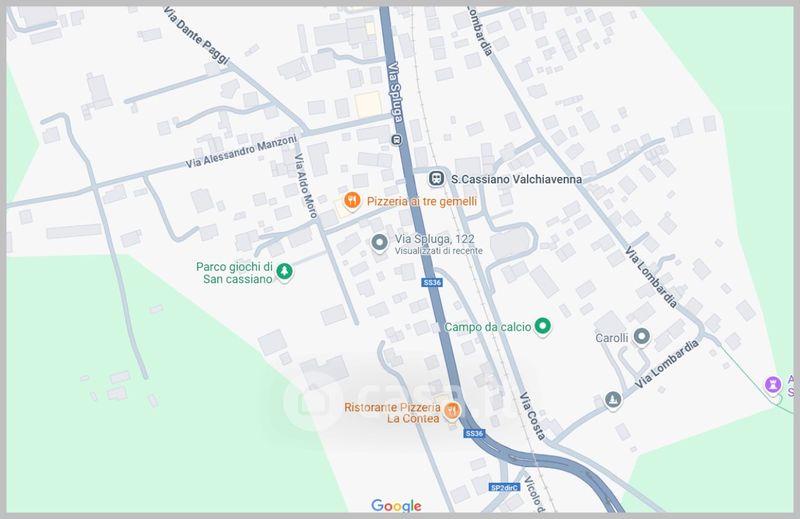Click the SS36 road shield below Via Spluga, 122

pyautogui.click(x=431, y=285)
